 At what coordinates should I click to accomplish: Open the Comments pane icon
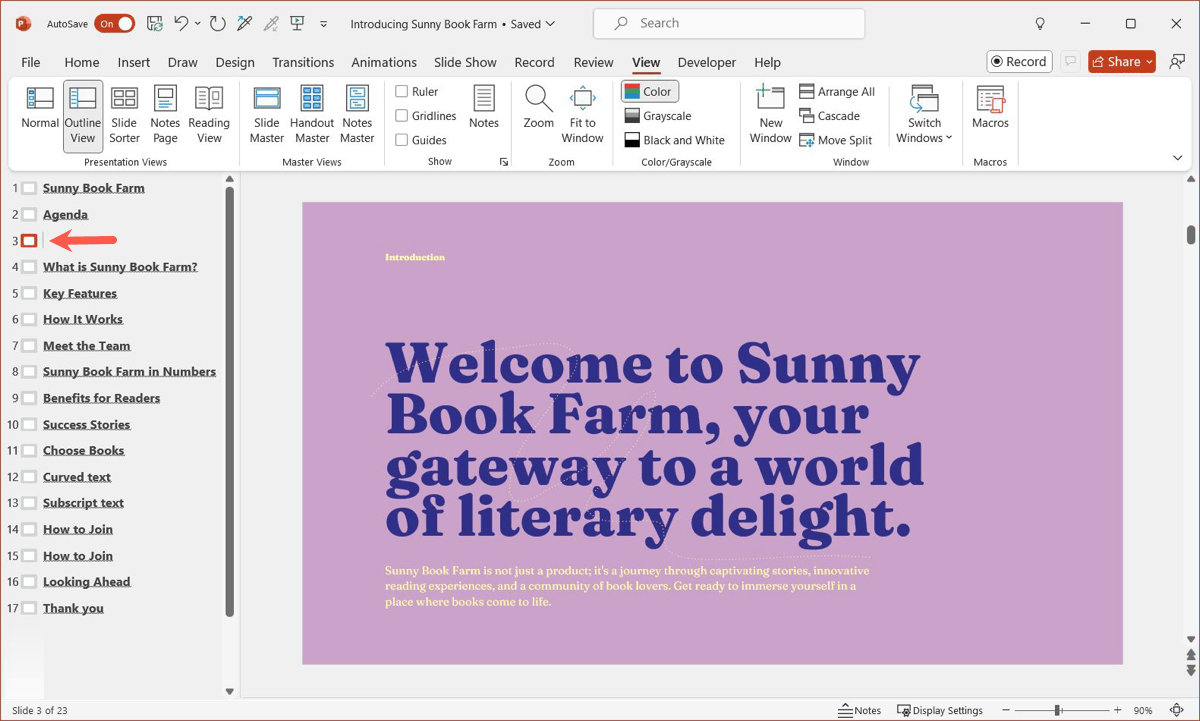coord(1070,62)
